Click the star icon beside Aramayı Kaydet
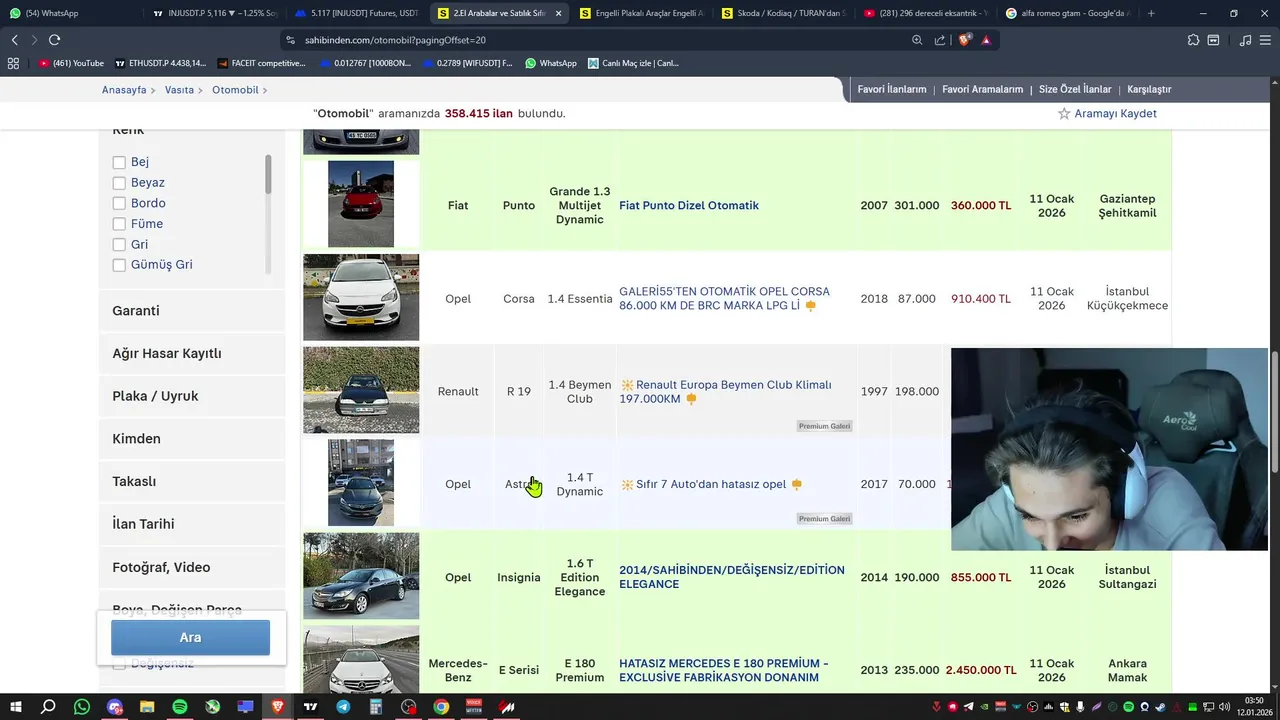This screenshot has width=1280, height=720. [x=1064, y=114]
